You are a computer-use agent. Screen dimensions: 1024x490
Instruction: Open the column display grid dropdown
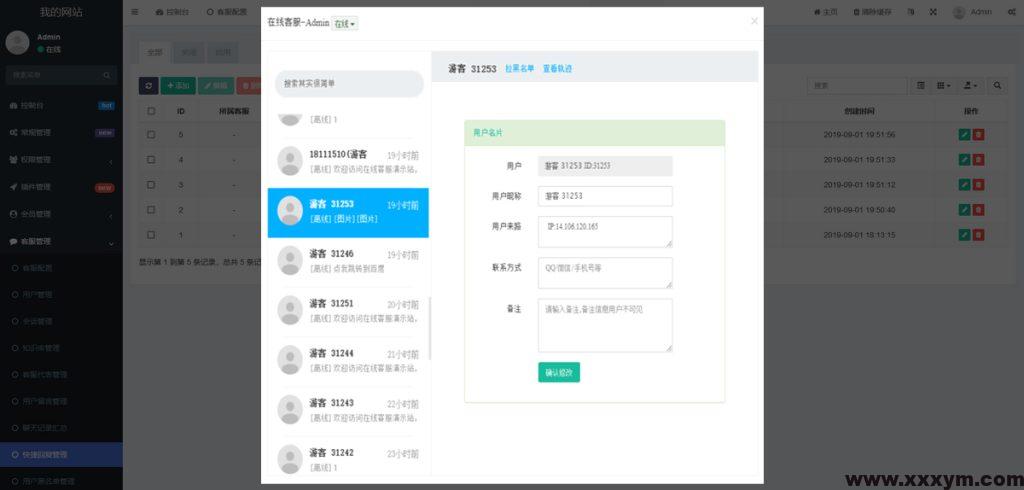tap(944, 87)
